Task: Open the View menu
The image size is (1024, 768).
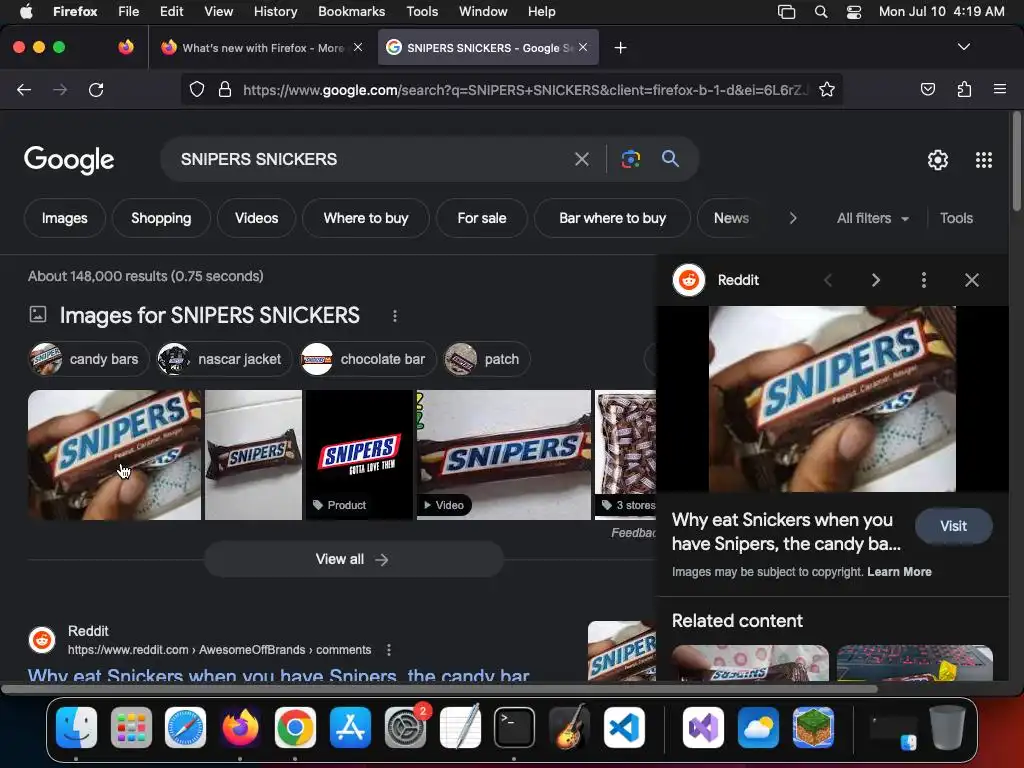Action: (218, 12)
